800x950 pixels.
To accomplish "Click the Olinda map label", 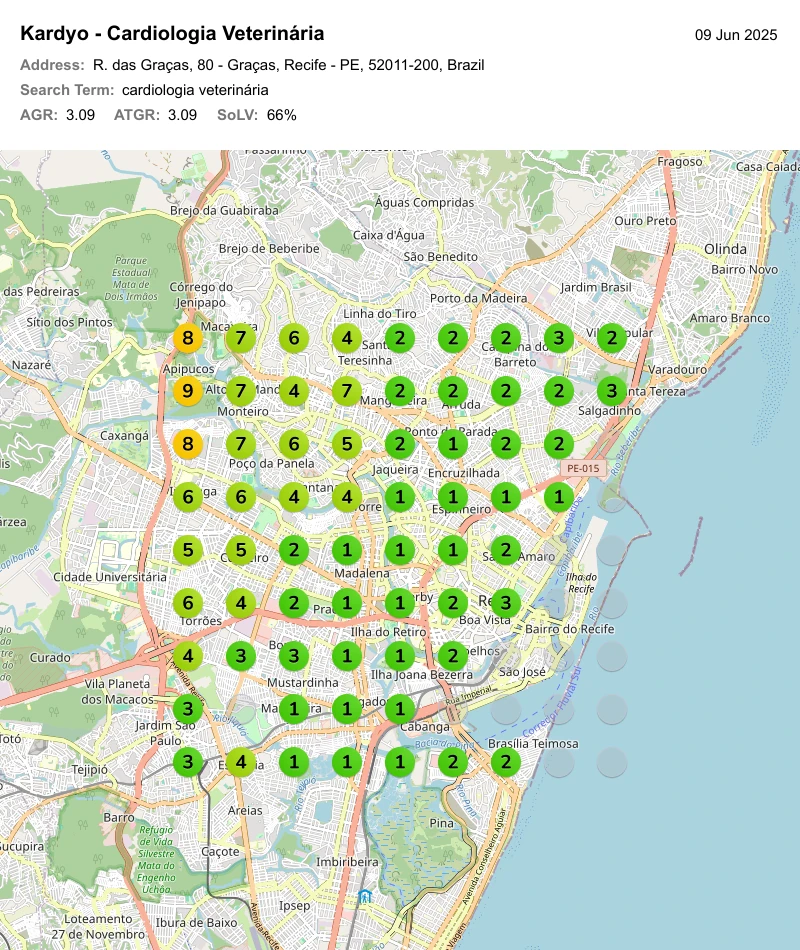I will click(725, 249).
